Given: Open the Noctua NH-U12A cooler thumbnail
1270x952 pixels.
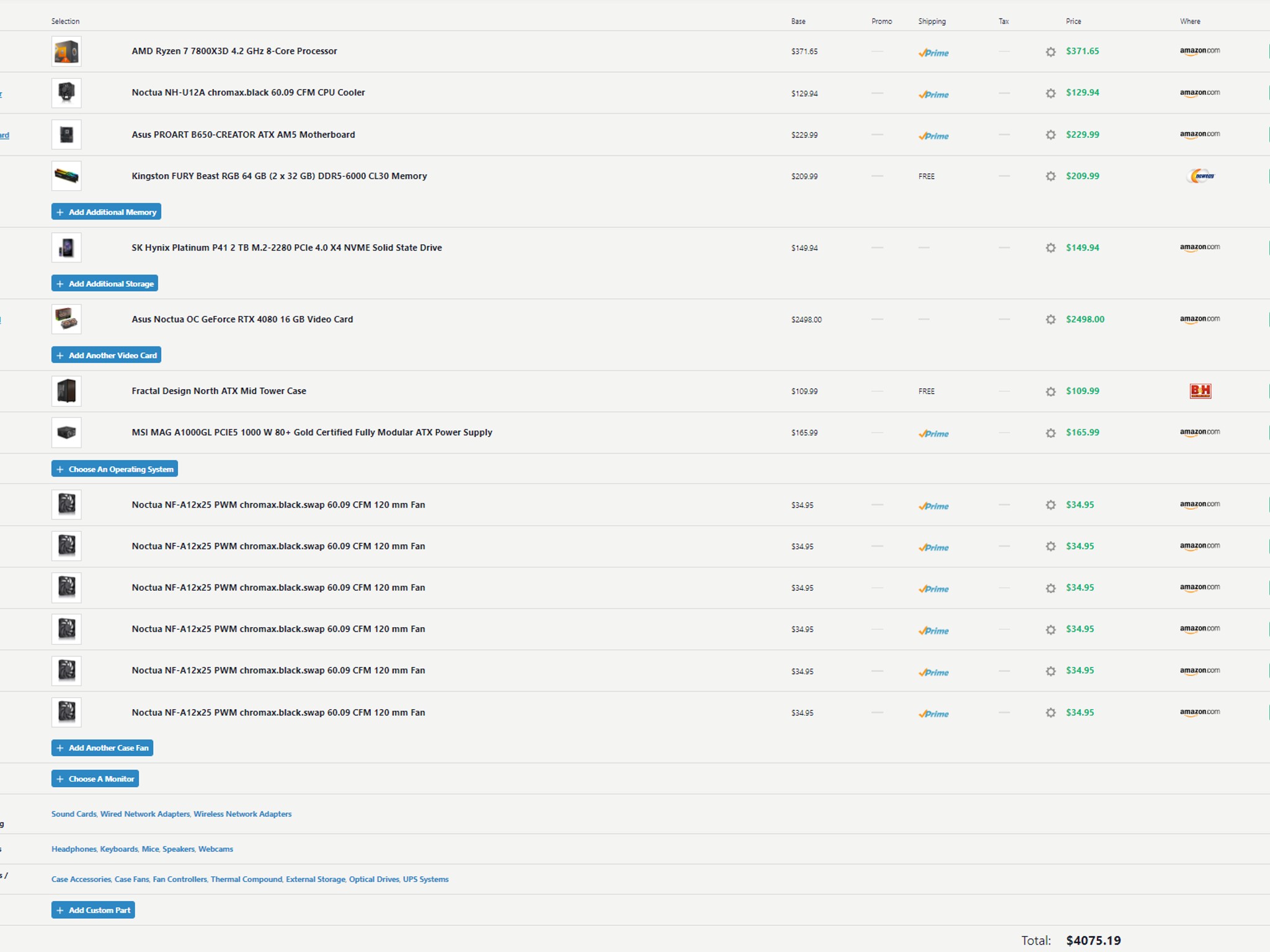Looking at the screenshot, I should coord(66,93).
